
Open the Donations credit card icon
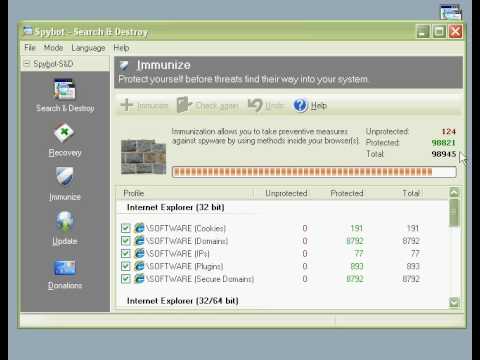(65, 268)
